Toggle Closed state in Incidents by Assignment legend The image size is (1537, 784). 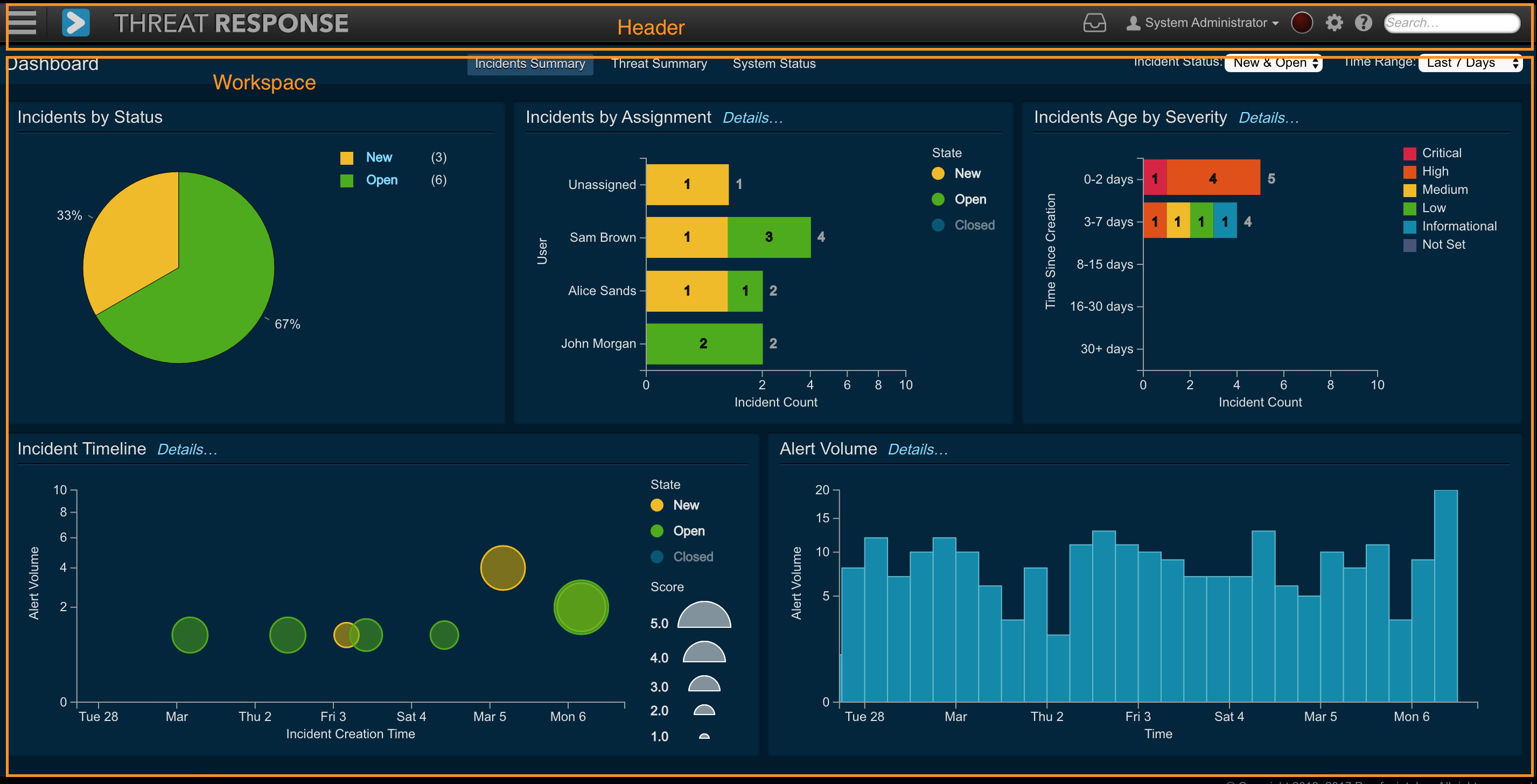(974, 225)
